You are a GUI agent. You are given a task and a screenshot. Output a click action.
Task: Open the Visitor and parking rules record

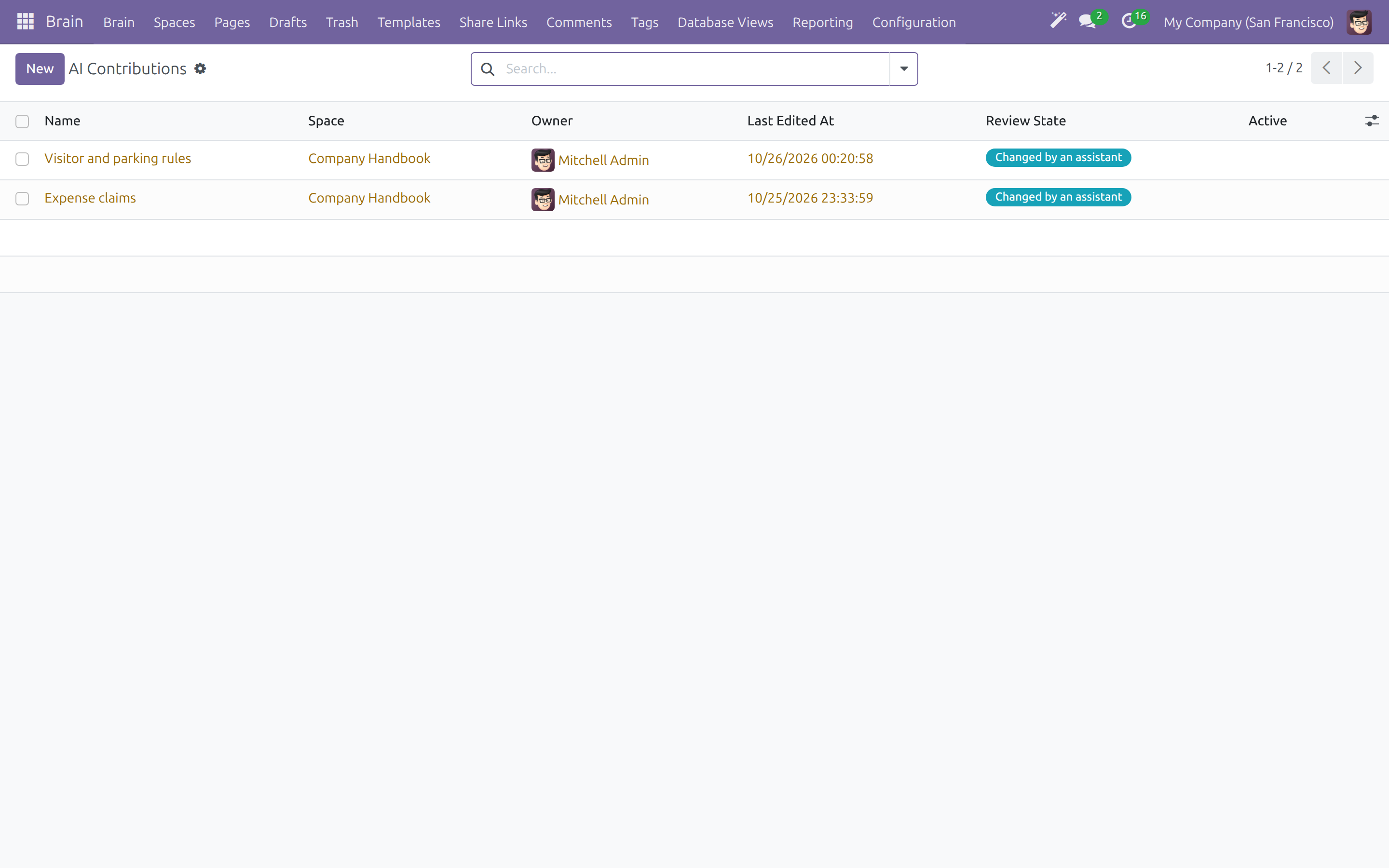pos(118,159)
